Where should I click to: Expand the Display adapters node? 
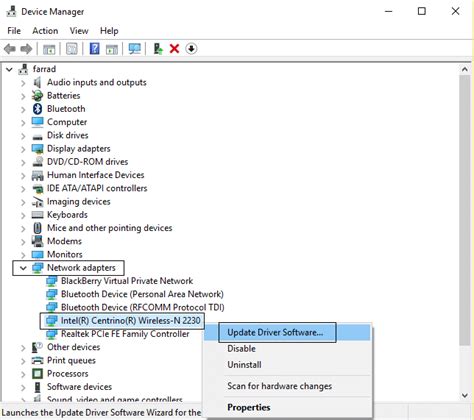click(23, 149)
